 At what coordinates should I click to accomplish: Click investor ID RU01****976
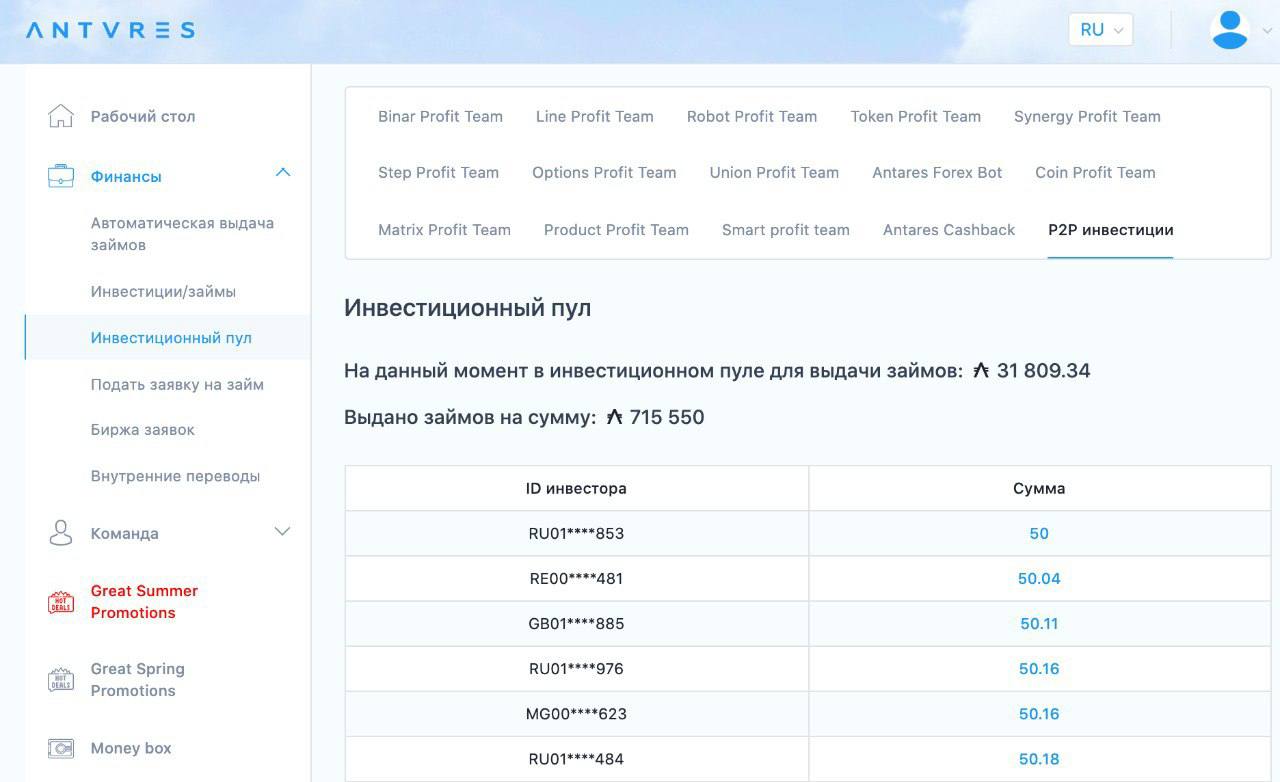point(576,669)
